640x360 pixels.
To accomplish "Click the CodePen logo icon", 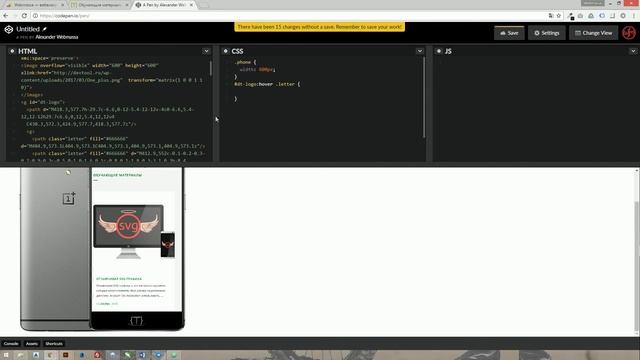I will [x=9, y=29].
